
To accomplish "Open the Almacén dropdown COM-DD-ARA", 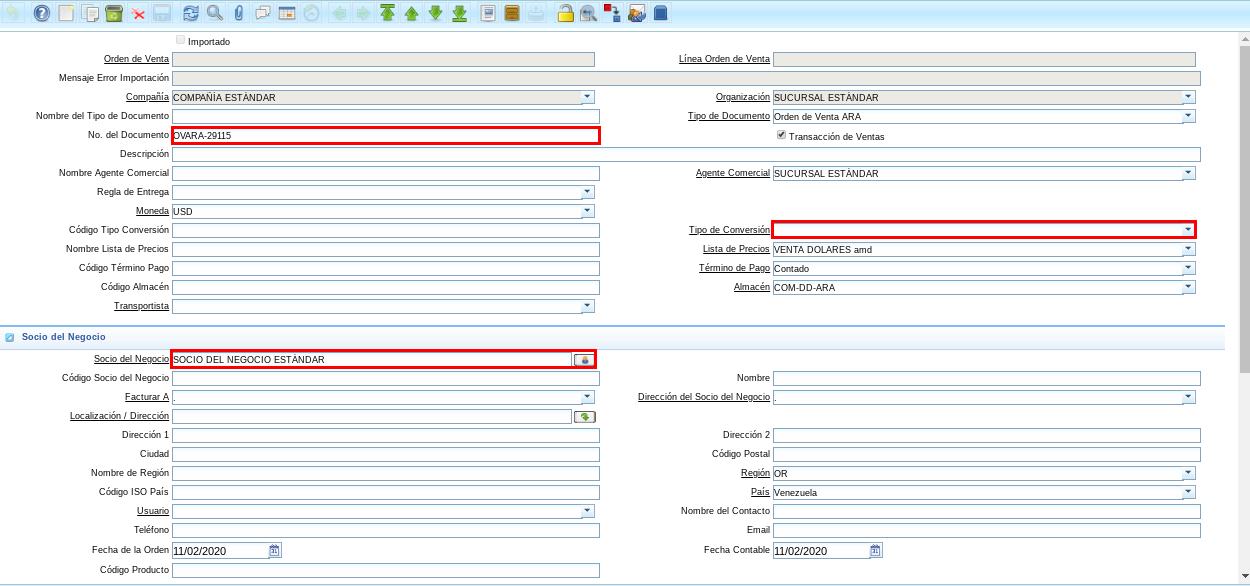I will [1188, 287].
